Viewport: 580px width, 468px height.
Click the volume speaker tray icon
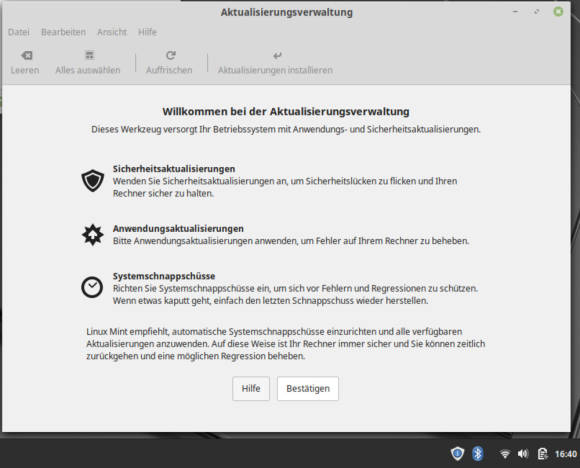point(523,454)
